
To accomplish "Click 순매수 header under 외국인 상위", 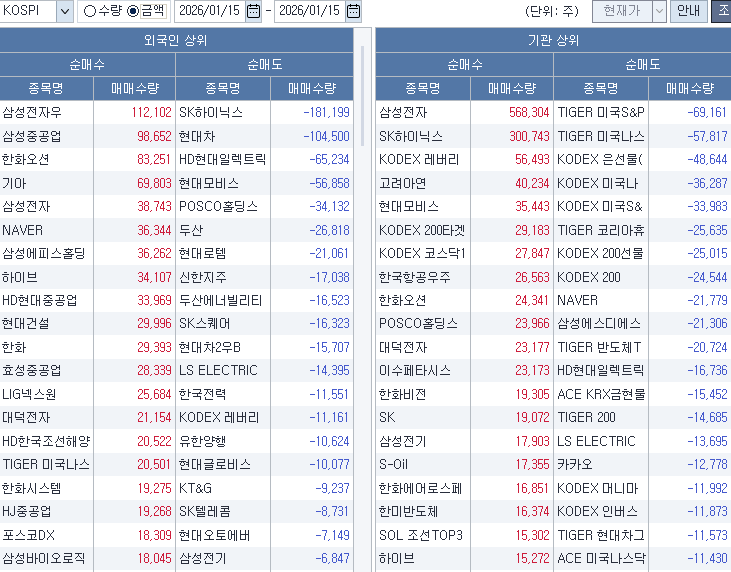I will click(87, 64).
